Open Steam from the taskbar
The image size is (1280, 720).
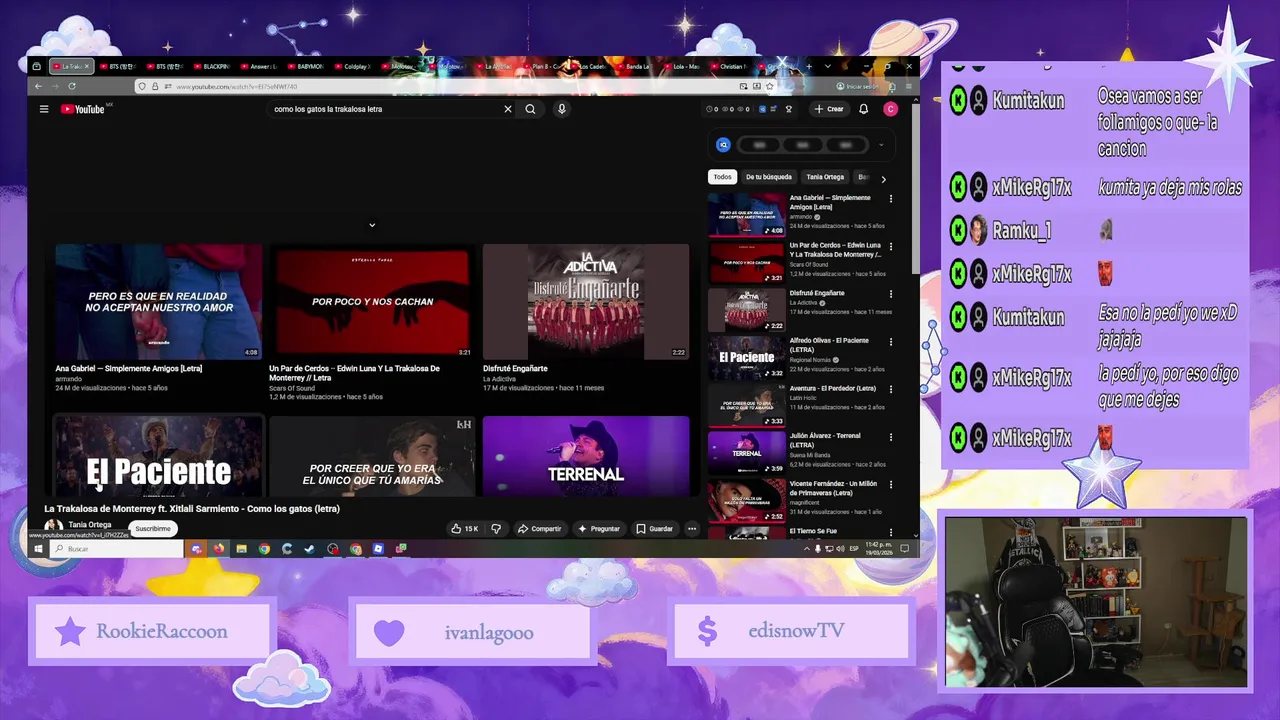pos(309,548)
